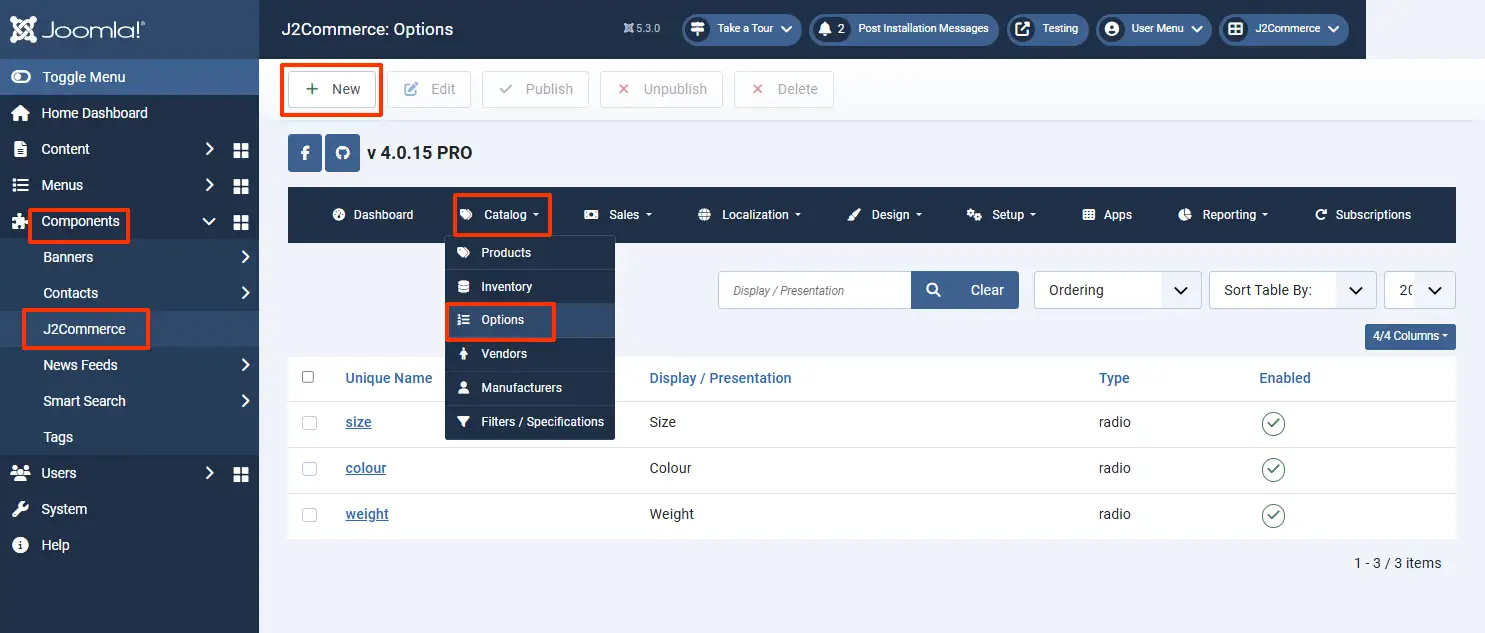Select Products from Catalog menu
Image resolution: width=1485 pixels, height=633 pixels.
[x=530, y=253]
